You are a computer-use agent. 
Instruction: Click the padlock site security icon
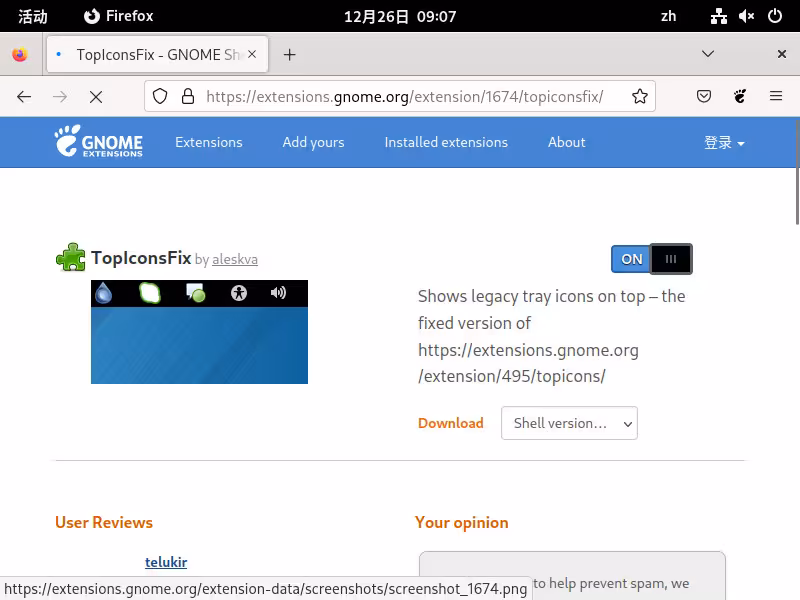[x=188, y=96]
